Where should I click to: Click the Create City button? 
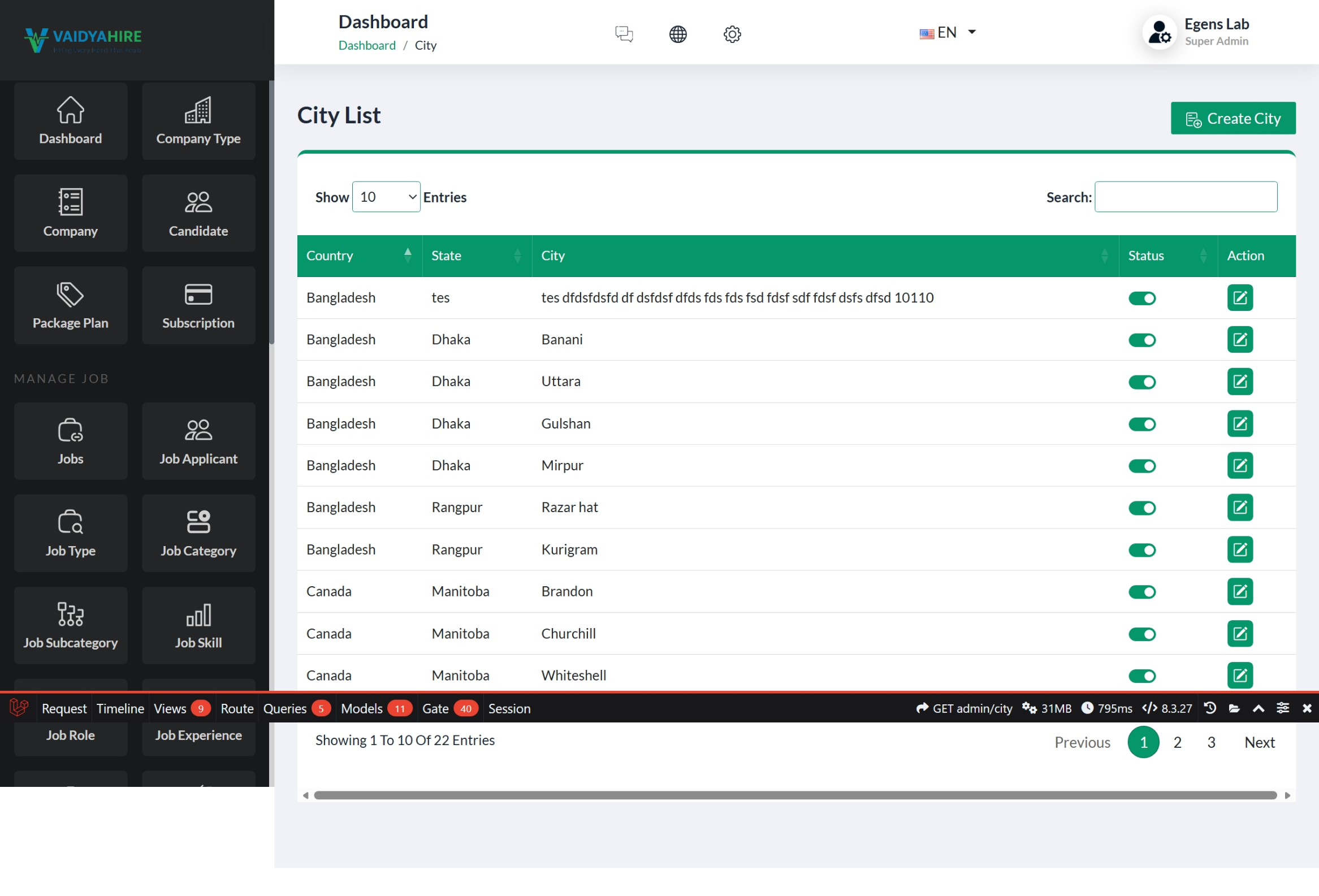(1232, 118)
